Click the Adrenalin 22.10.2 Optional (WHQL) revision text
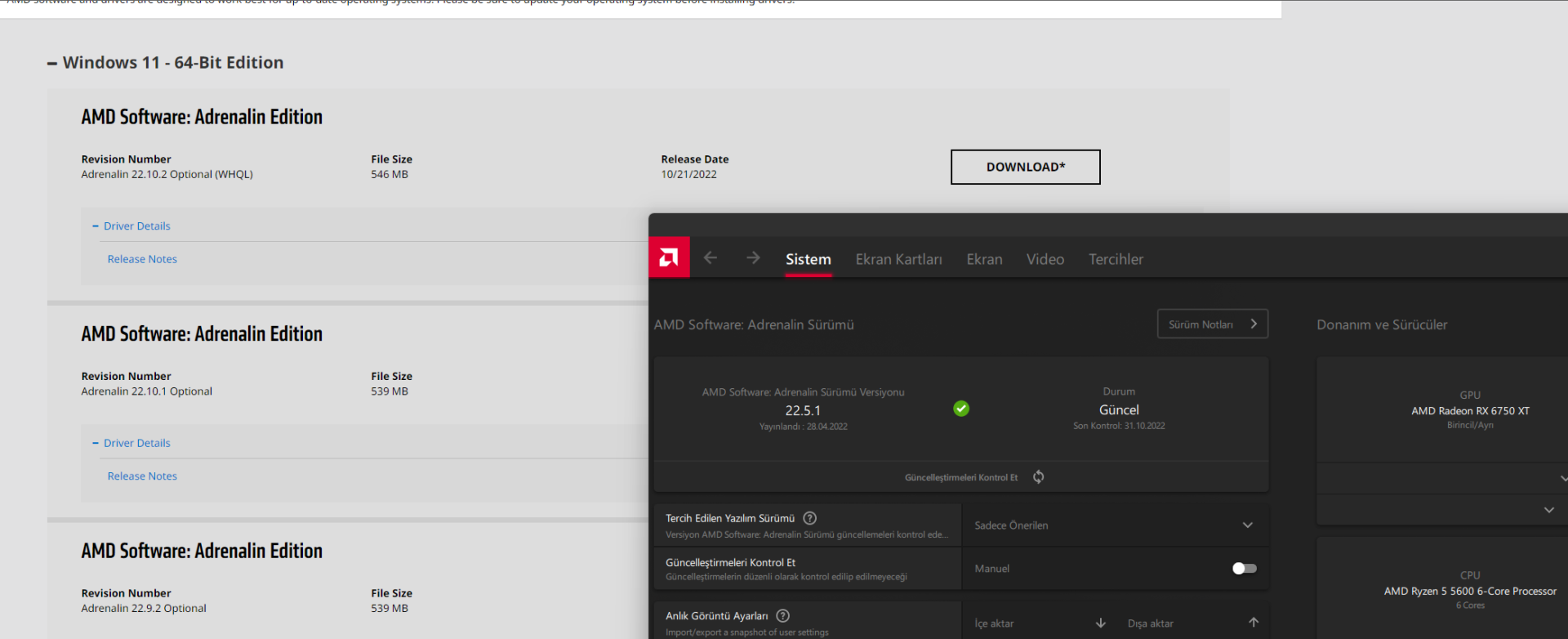 tap(167, 175)
